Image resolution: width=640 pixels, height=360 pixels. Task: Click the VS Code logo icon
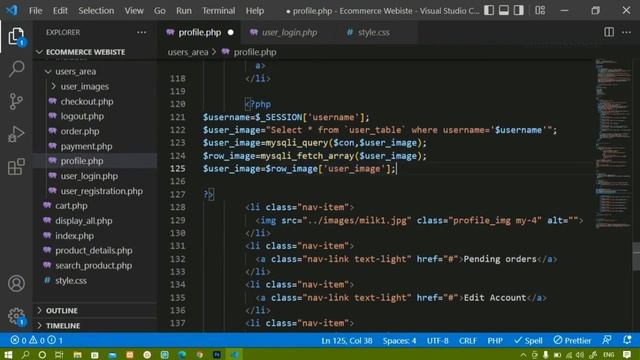(12, 10)
